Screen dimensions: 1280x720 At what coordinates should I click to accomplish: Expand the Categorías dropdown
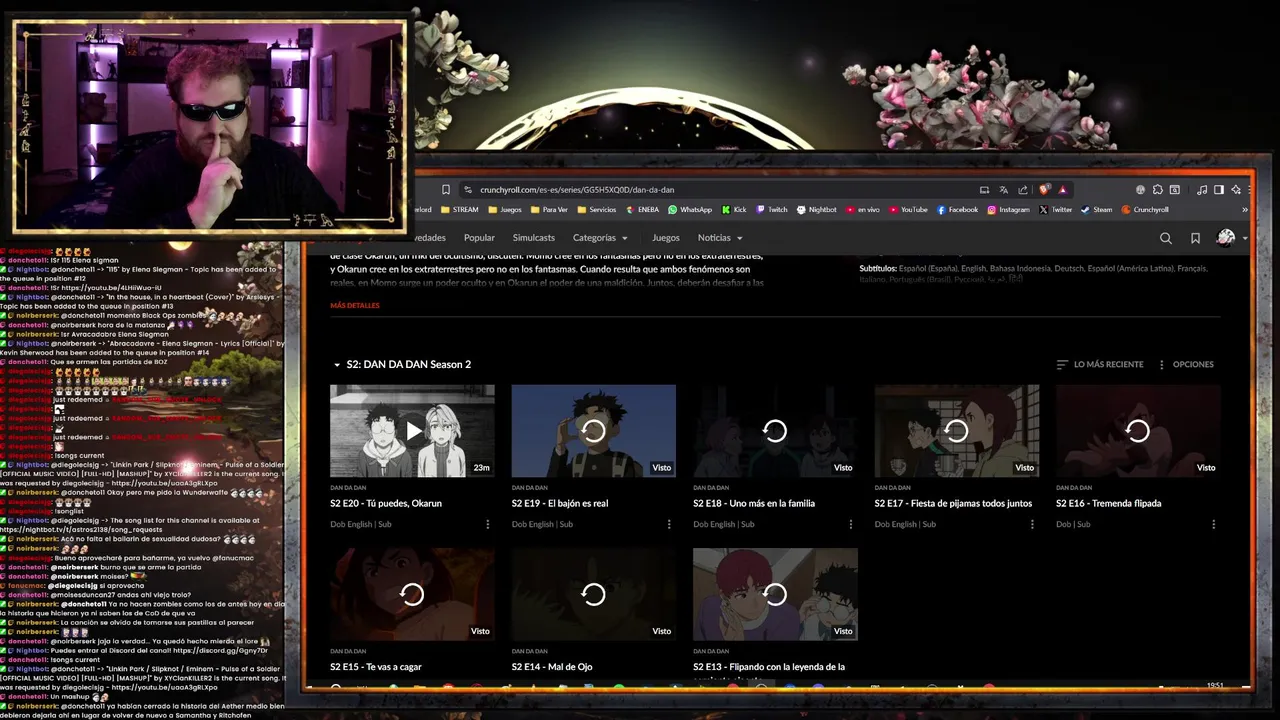pyautogui.click(x=600, y=238)
